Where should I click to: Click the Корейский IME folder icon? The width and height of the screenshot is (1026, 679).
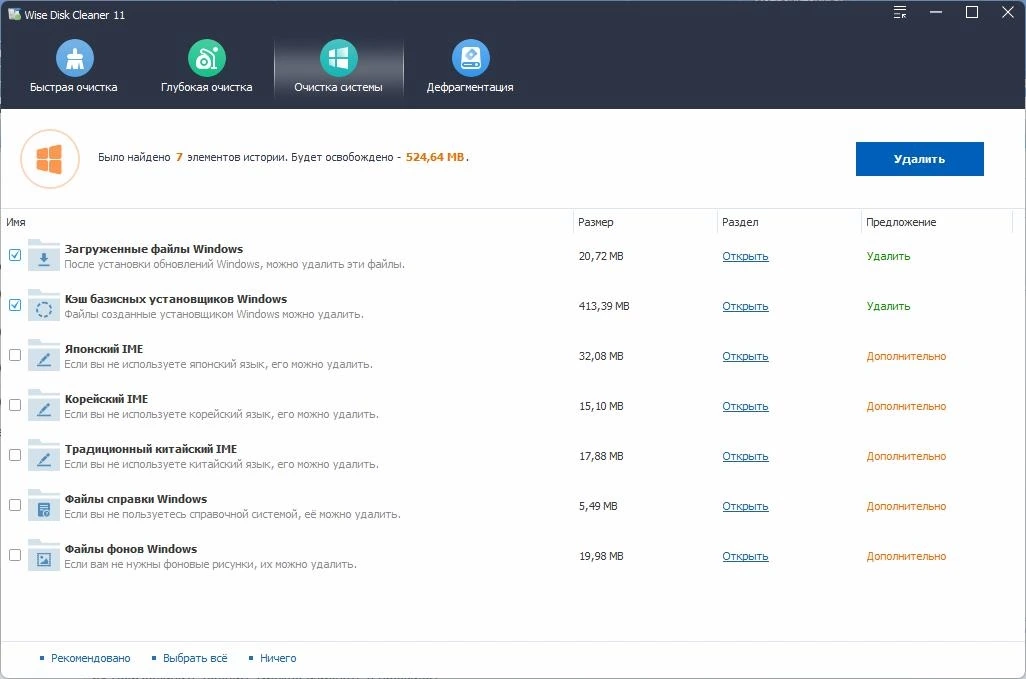tap(44, 406)
